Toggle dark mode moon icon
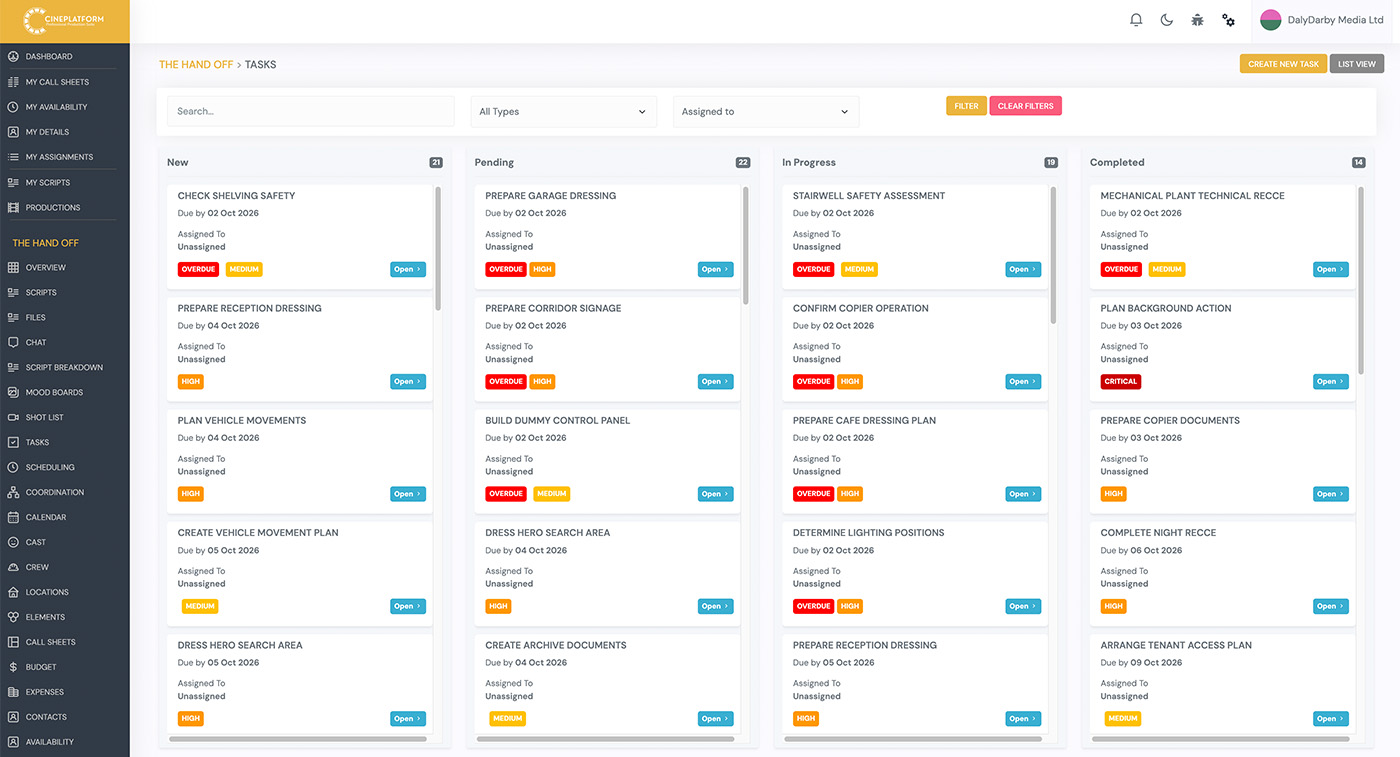Screen dimensions: 1400x757 click(1167, 20)
